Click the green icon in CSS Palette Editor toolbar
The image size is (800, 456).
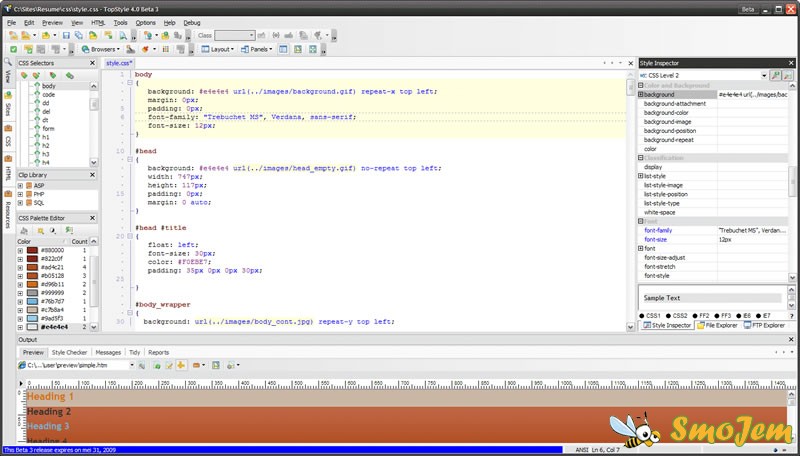(x=69, y=231)
